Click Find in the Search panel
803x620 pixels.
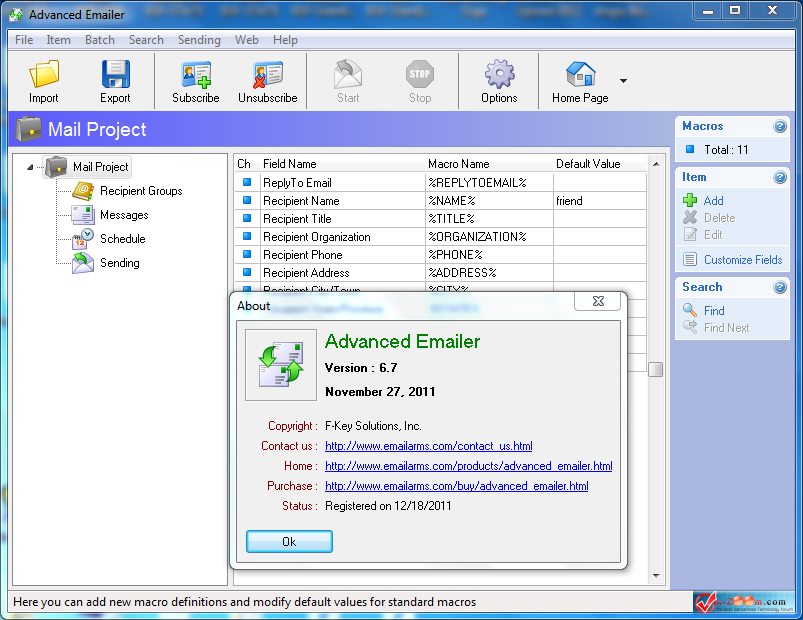click(x=714, y=311)
